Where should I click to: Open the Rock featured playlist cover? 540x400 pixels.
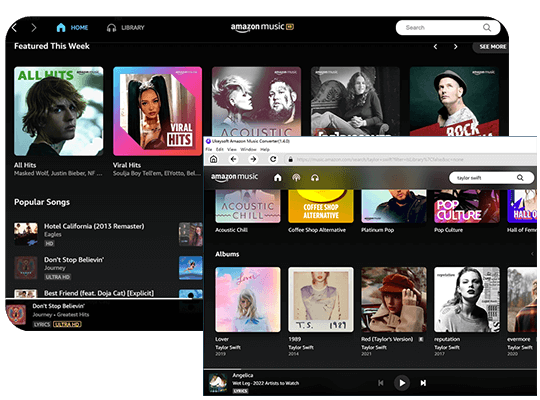[454, 101]
